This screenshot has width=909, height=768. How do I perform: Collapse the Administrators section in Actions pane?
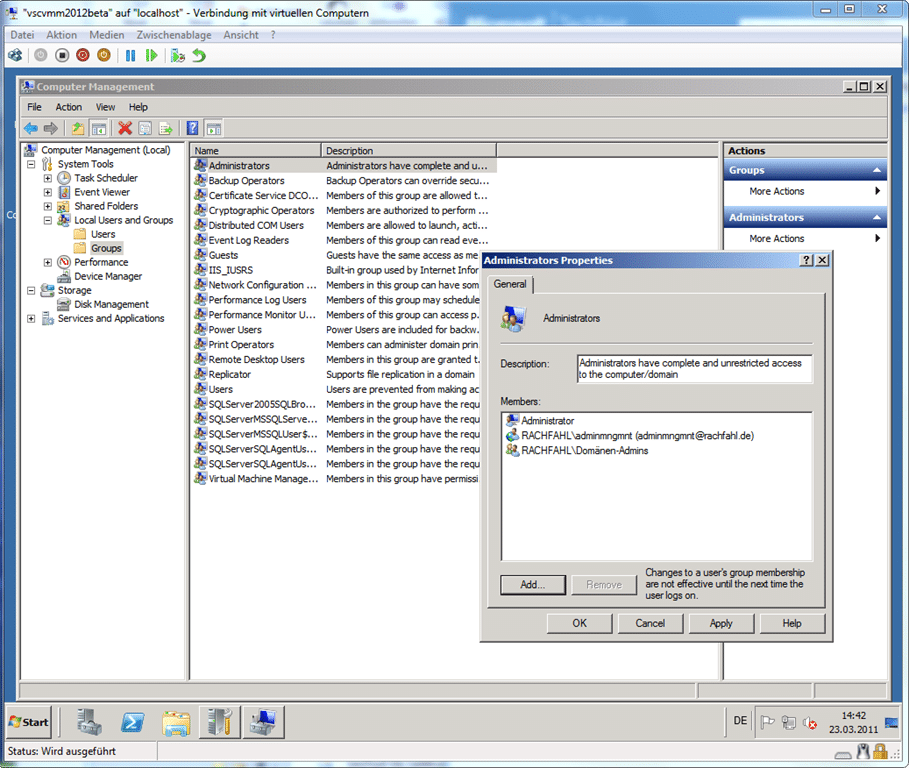pyautogui.click(x=877, y=218)
